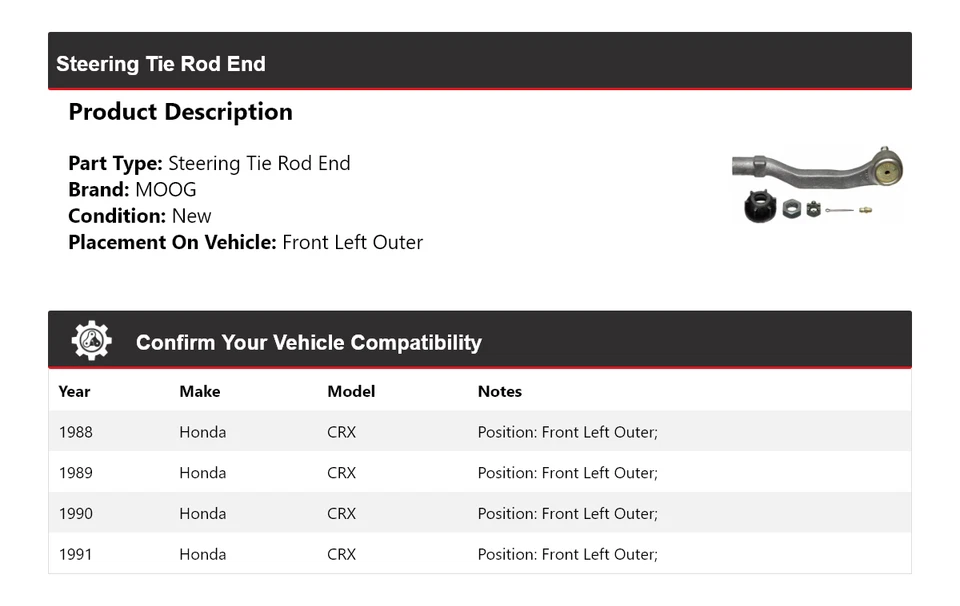Click the Year column header
The width and height of the screenshot is (960, 606).
click(74, 391)
